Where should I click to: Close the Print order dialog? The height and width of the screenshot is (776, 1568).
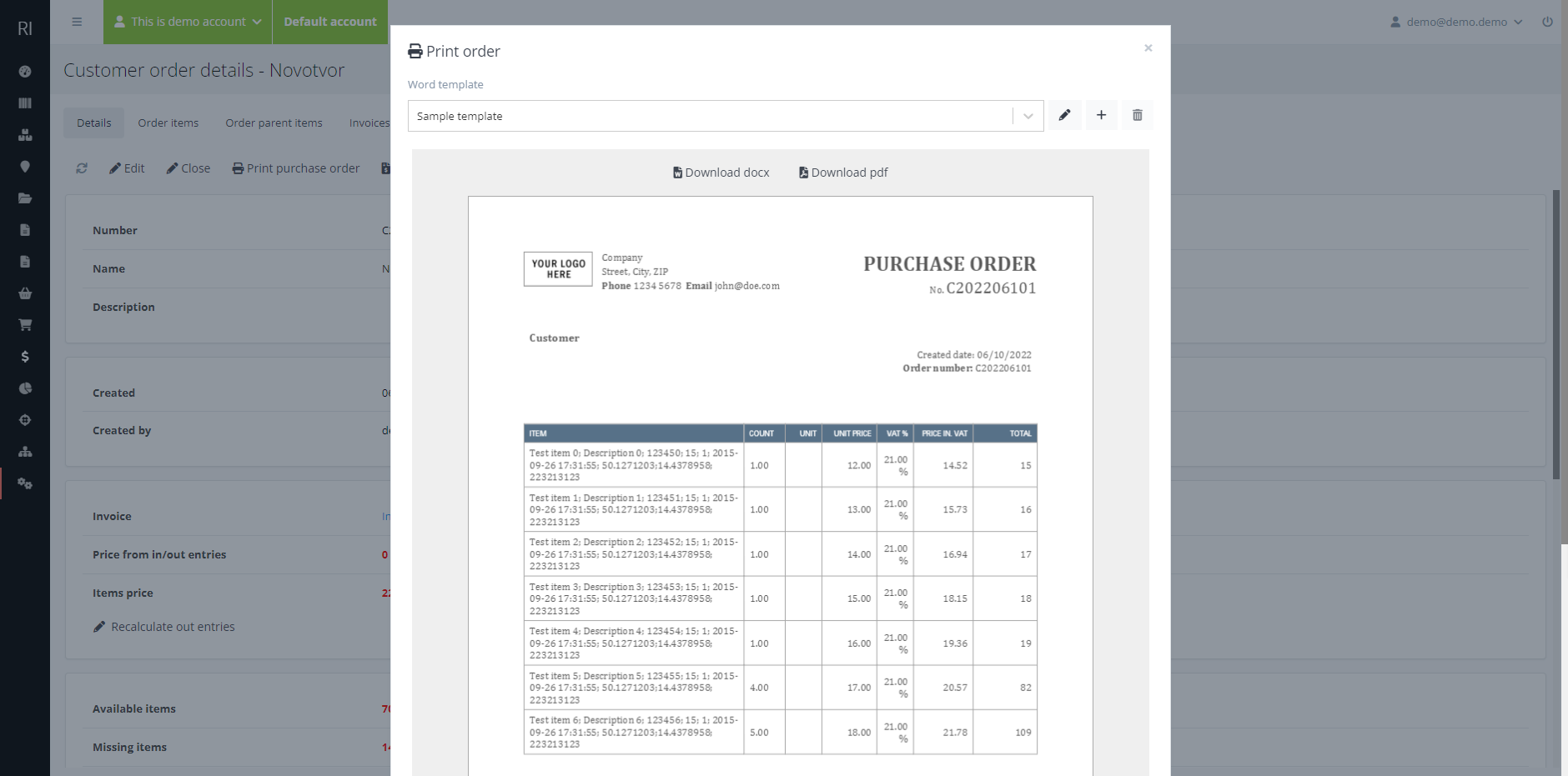tap(1148, 48)
